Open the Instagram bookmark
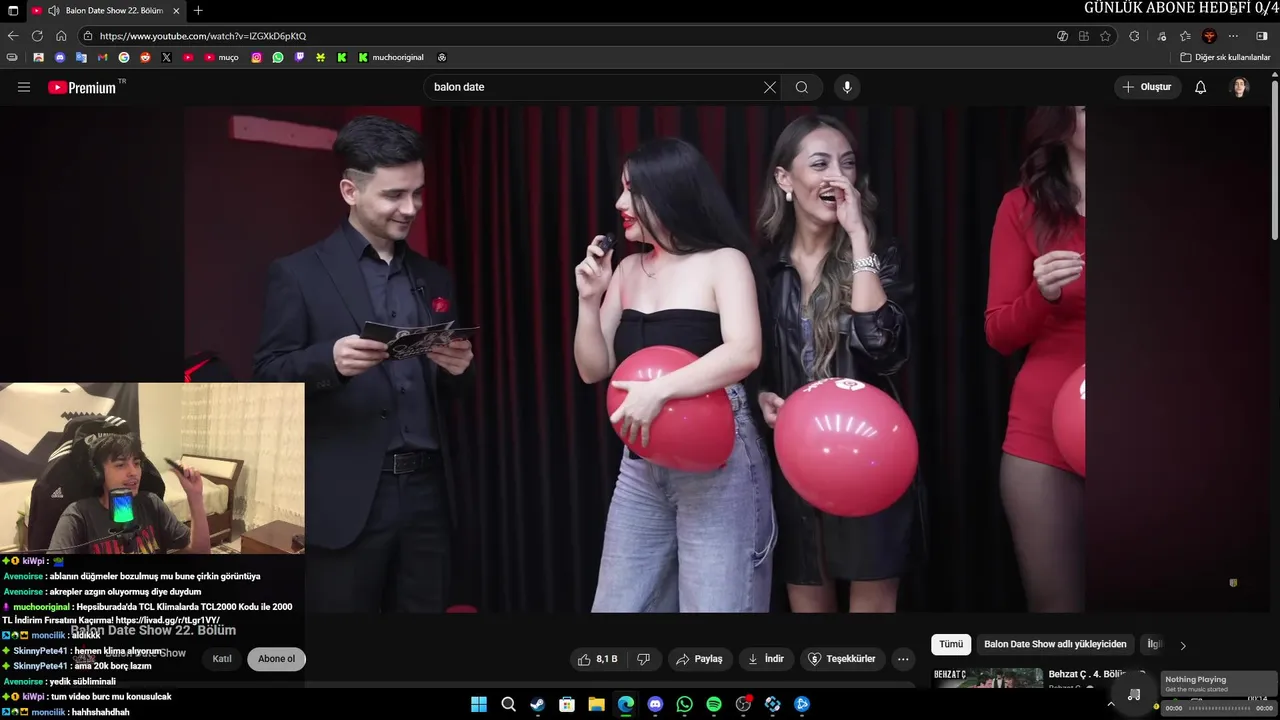The image size is (1280, 720). click(x=256, y=58)
